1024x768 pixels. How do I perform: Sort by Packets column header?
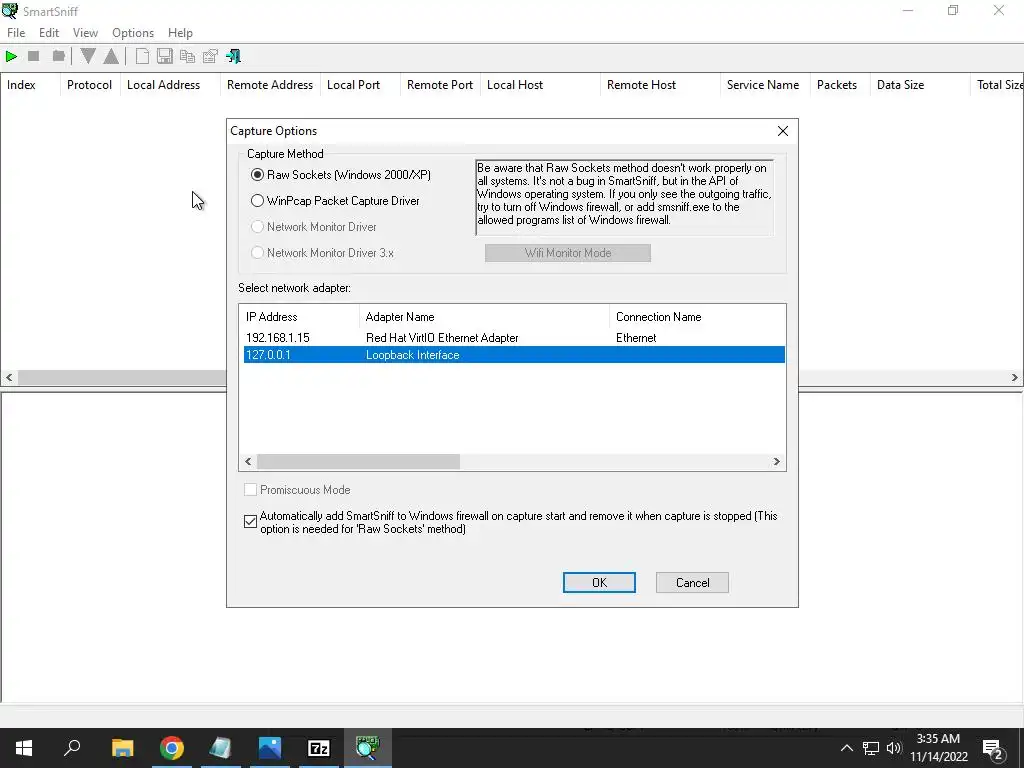pos(840,85)
